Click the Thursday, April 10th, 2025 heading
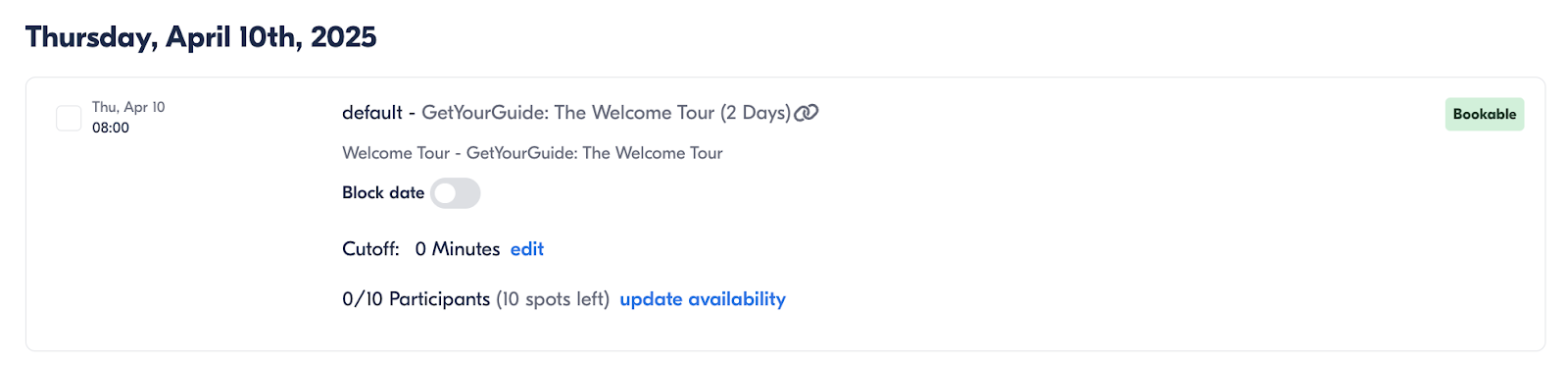Screen dimensions: 1568x365 coord(201,37)
